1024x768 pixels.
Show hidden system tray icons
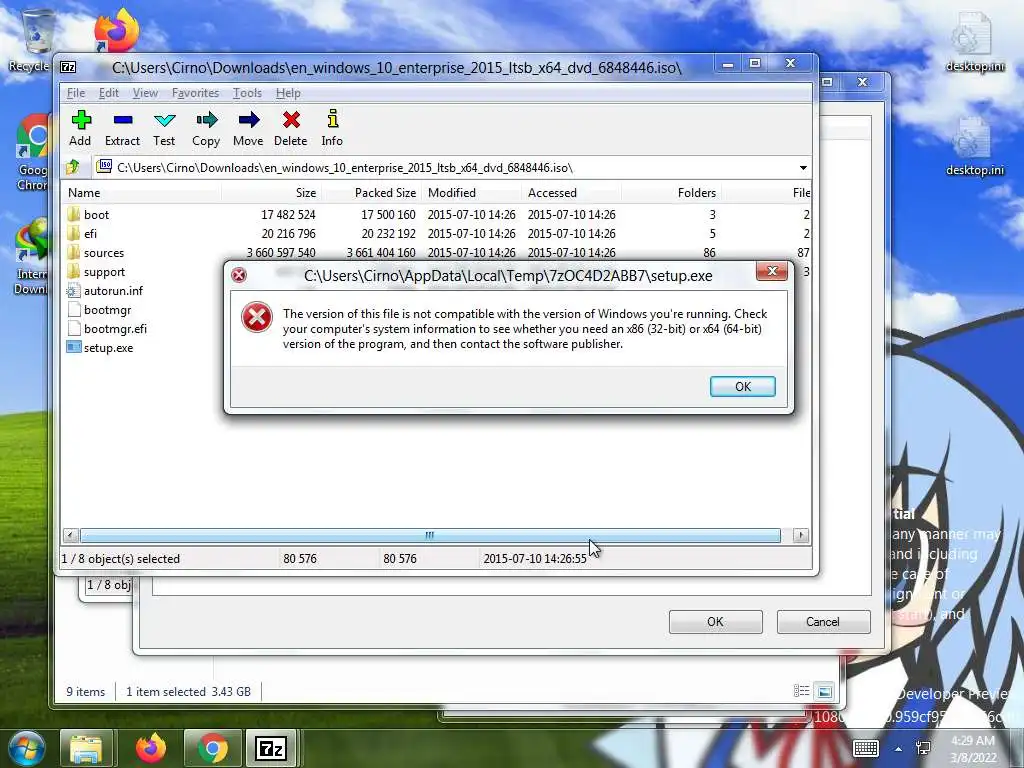point(899,749)
